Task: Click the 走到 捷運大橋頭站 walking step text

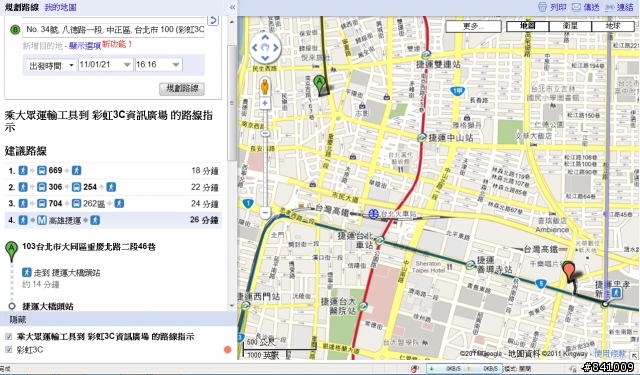Action: (x=67, y=273)
